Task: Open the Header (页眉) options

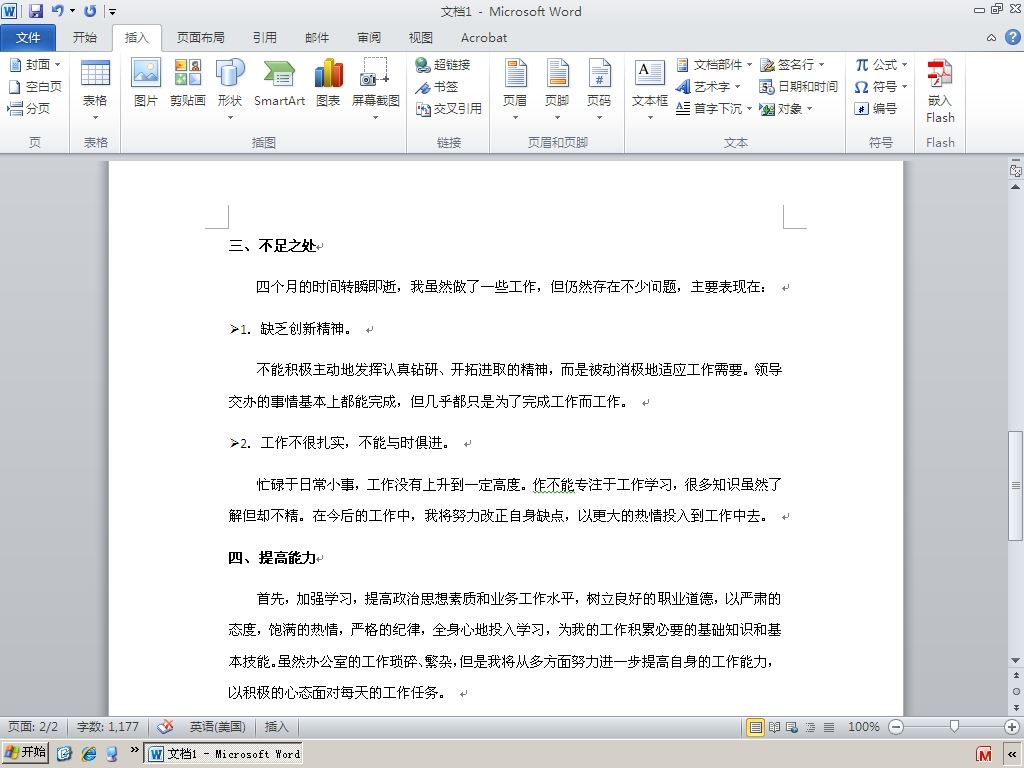Action: [x=515, y=89]
